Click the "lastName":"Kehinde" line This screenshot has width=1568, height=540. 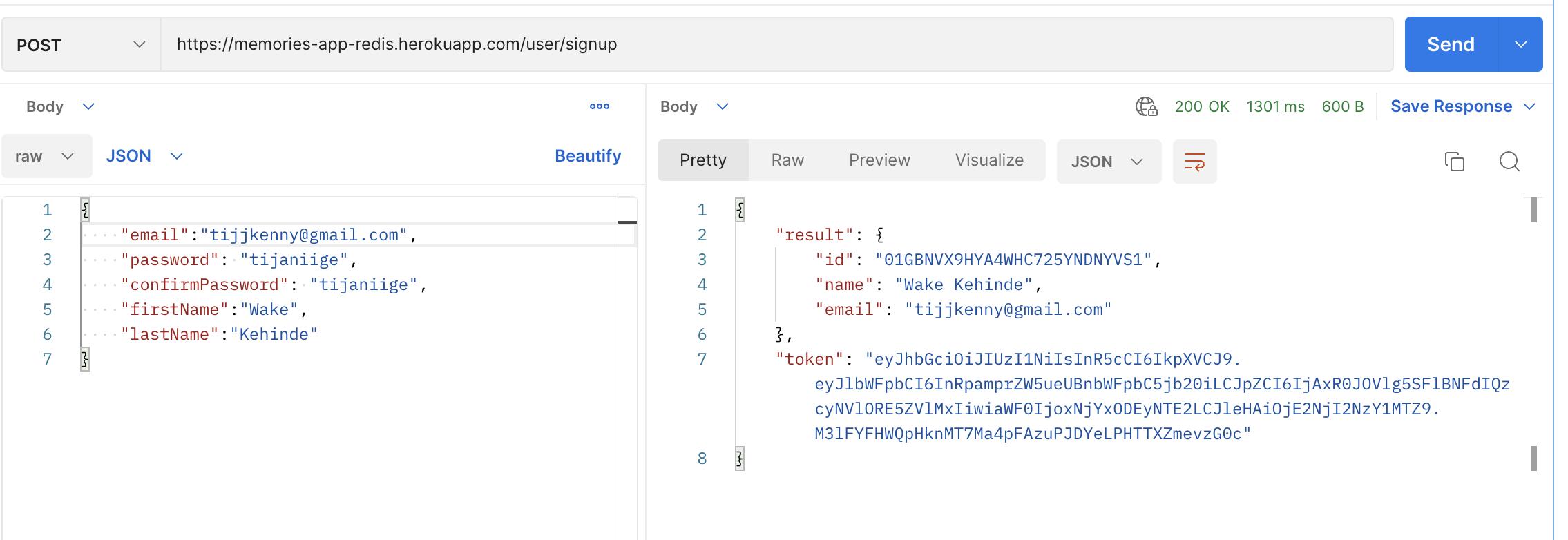point(219,334)
